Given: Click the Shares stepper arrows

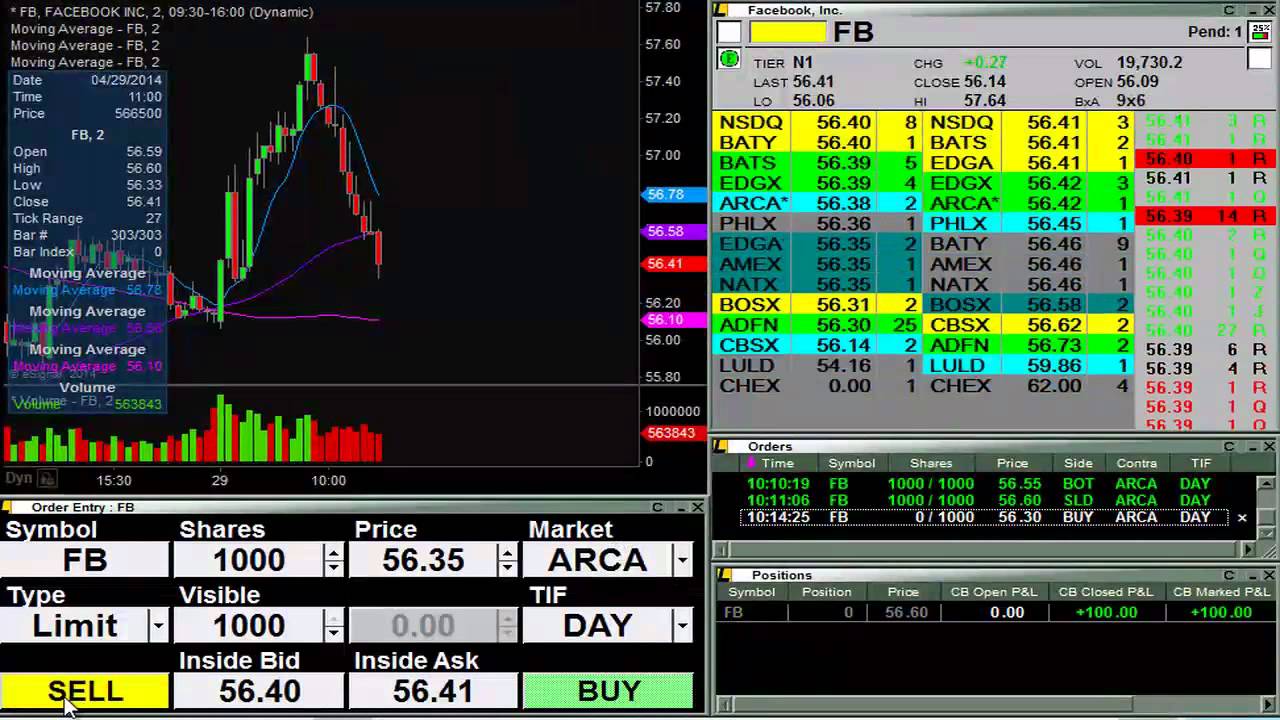Looking at the screenshot, I should click(x=333, y=560).
